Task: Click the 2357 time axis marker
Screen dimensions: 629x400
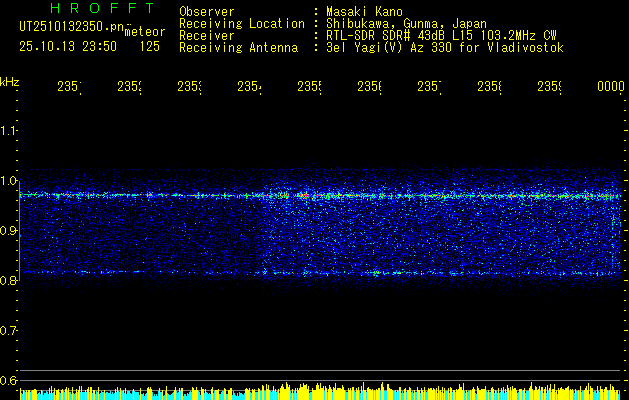Action: (430, 87)
